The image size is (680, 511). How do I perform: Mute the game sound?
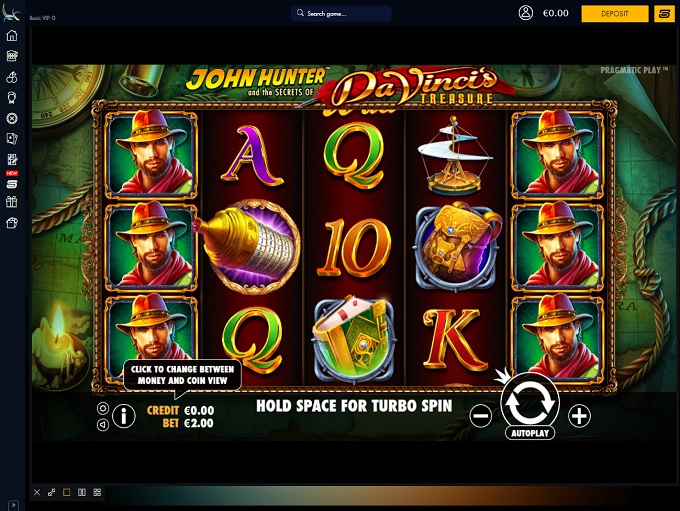click(103, 424)
